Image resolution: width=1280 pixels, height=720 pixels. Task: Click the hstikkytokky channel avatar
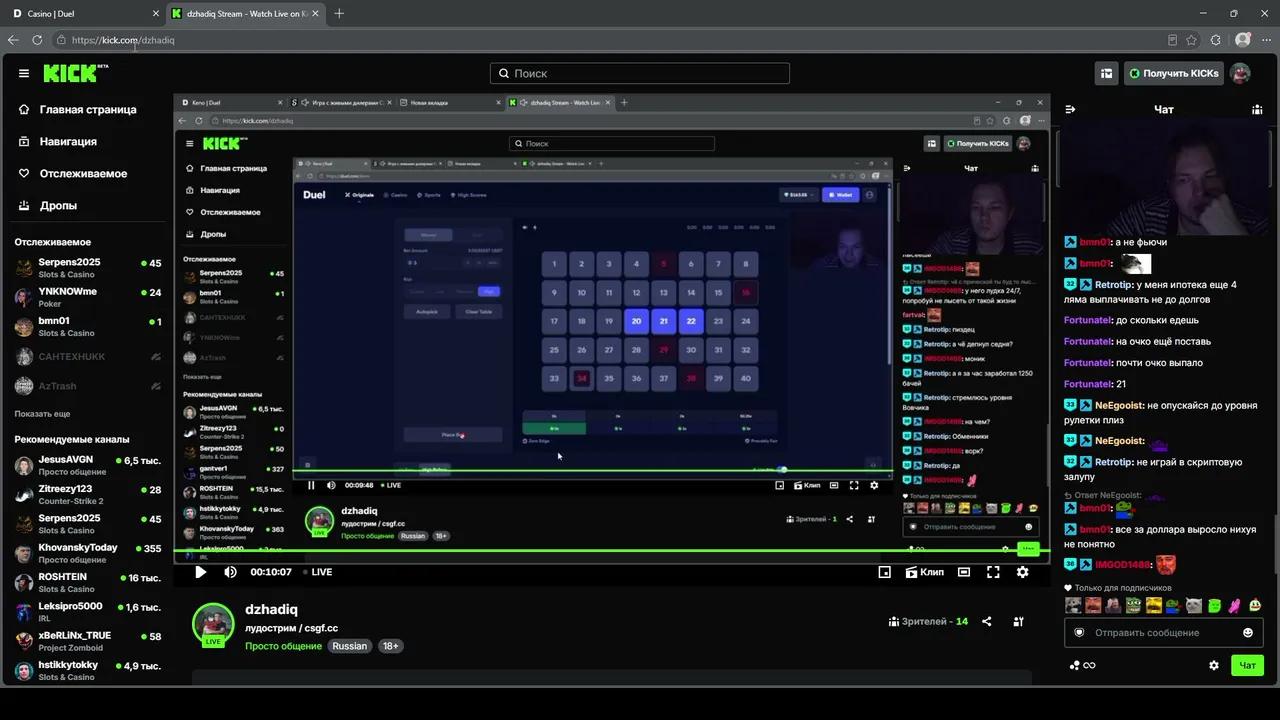point(24,670)
